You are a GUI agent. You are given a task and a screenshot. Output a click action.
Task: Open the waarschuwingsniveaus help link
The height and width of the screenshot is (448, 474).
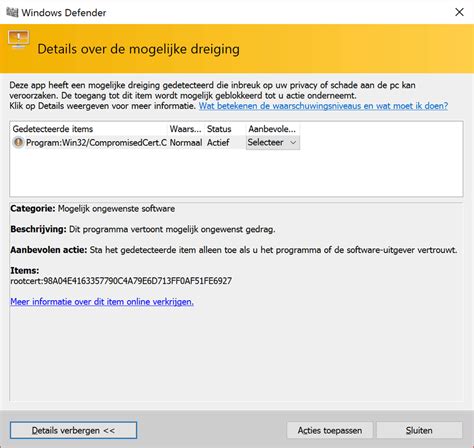(x=323, y=106)
